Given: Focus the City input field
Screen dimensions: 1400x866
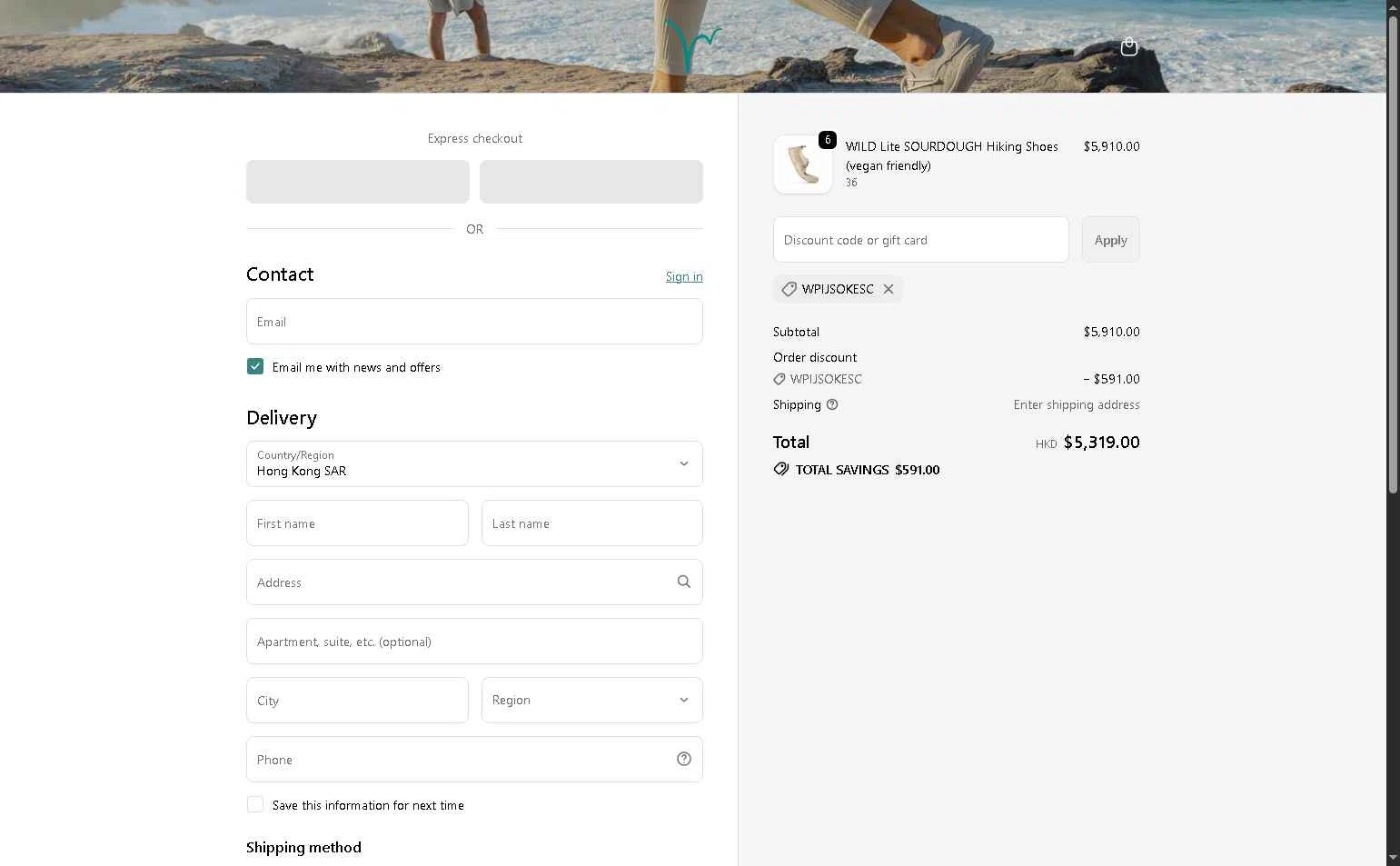Looking at the screenshot, I should [x=357, y=701].
